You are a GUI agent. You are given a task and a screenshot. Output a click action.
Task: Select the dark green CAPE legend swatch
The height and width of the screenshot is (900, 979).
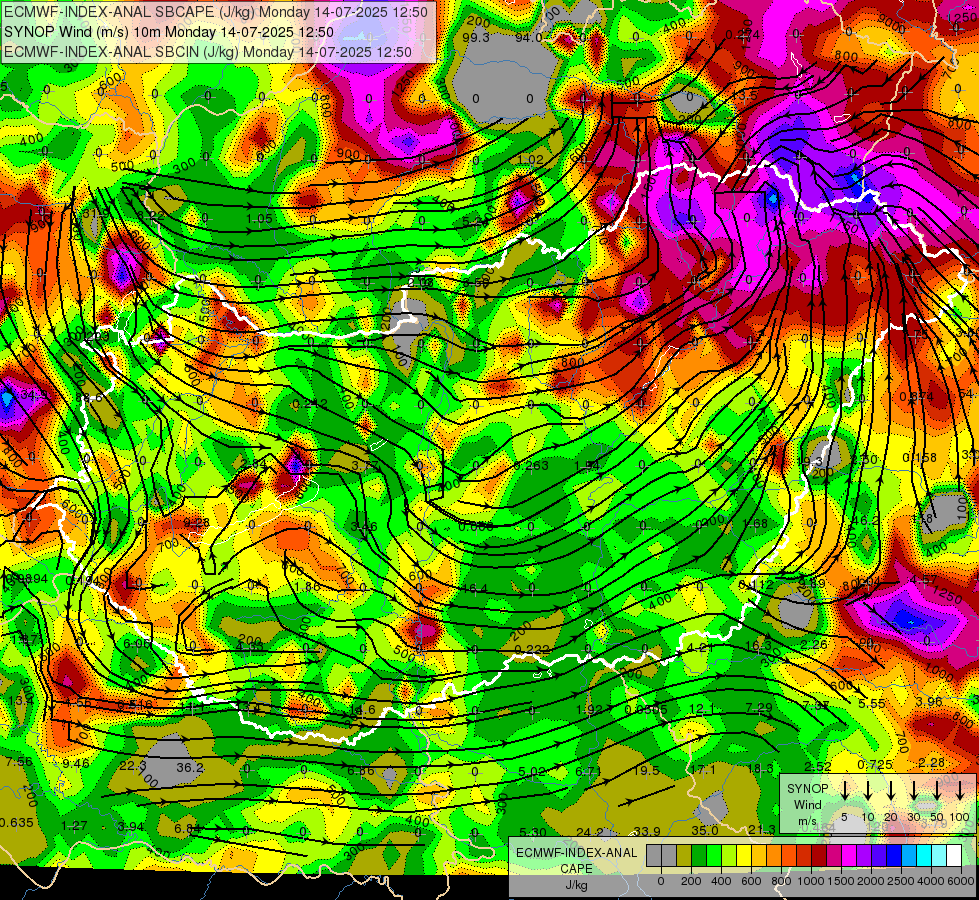pos(699,856)
